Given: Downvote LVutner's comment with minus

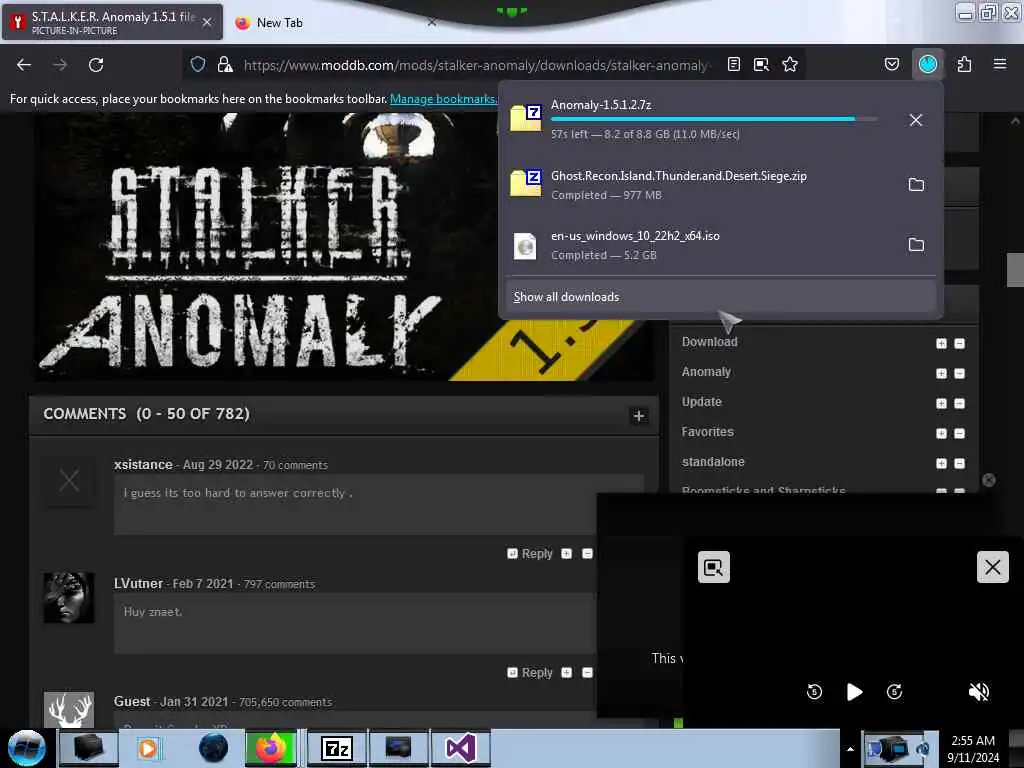Looking at the screenshot, I should 587,673.
